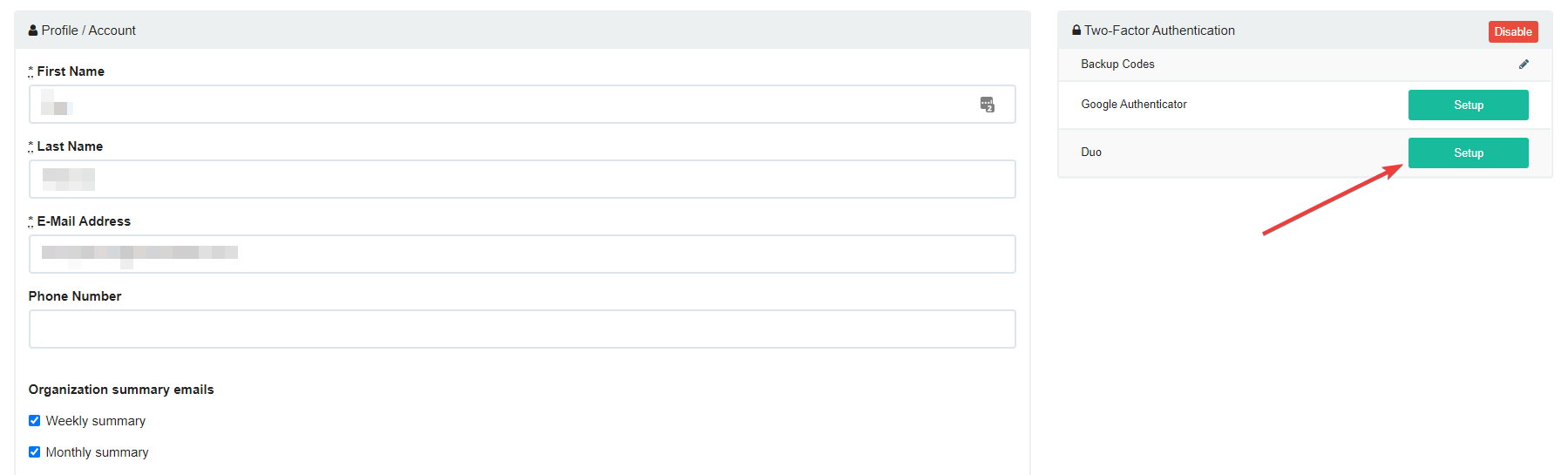Screen dimensions: 1568x475
Task: Click Setup button for Duo
Action: point(1468,153)
